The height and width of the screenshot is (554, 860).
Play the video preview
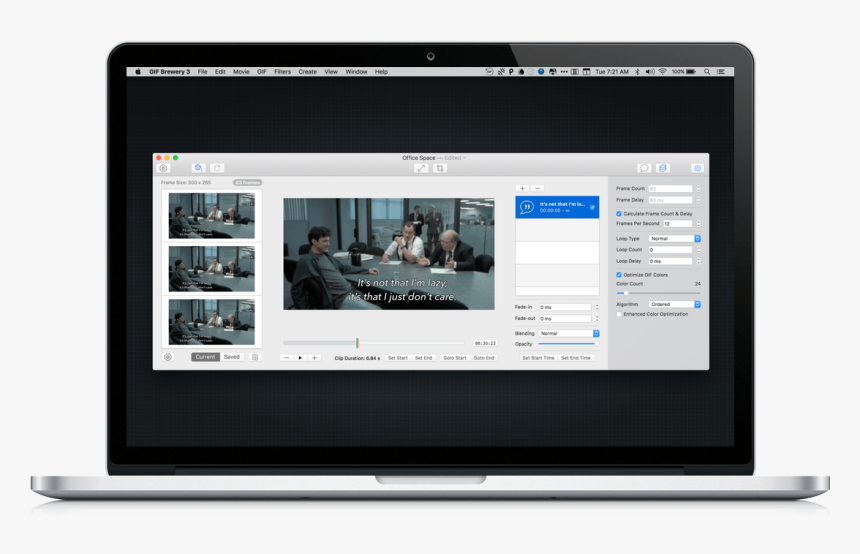[300, 358]
